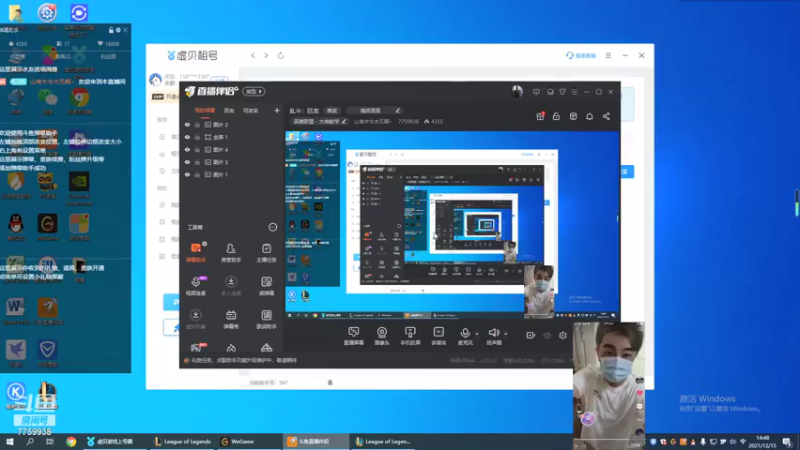Toggle visibility of 图片 4 source
Viewport: 800px width, 450px height.
[187, 149]
